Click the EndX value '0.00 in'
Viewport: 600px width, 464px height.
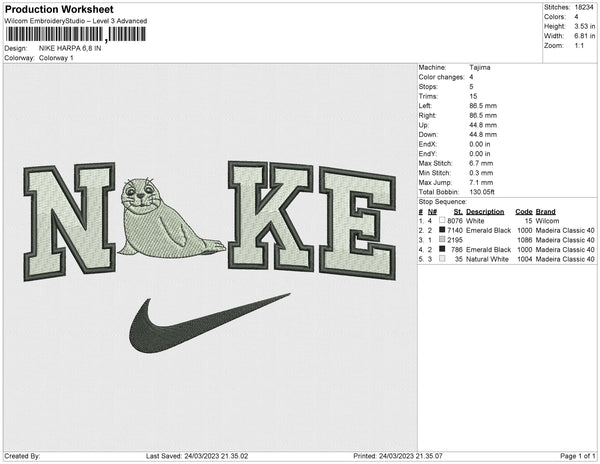[x=479, y=144]
